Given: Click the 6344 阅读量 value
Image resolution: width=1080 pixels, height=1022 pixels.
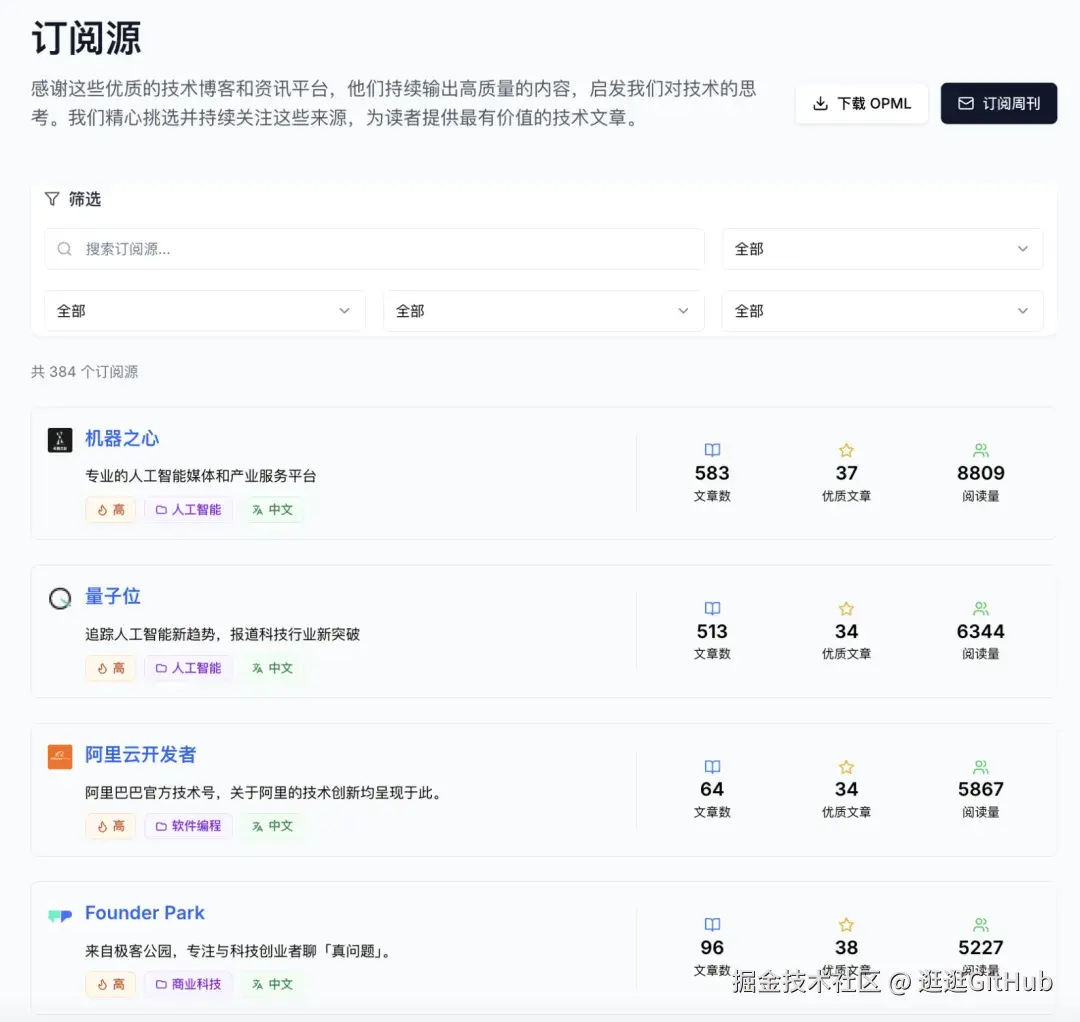Looking at the screenshot, I should pos(981,632).
